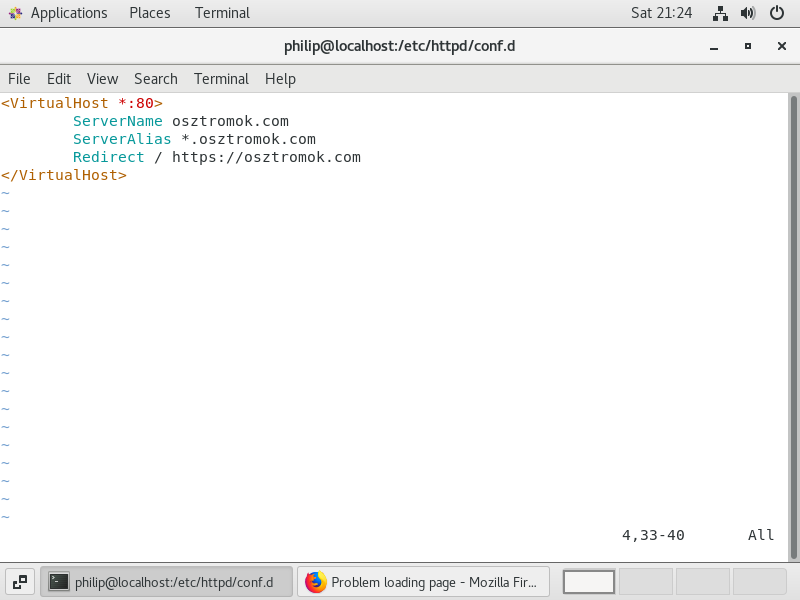
Task: Open the File menu
Action: pyautogui.click(x=19, y=79)
